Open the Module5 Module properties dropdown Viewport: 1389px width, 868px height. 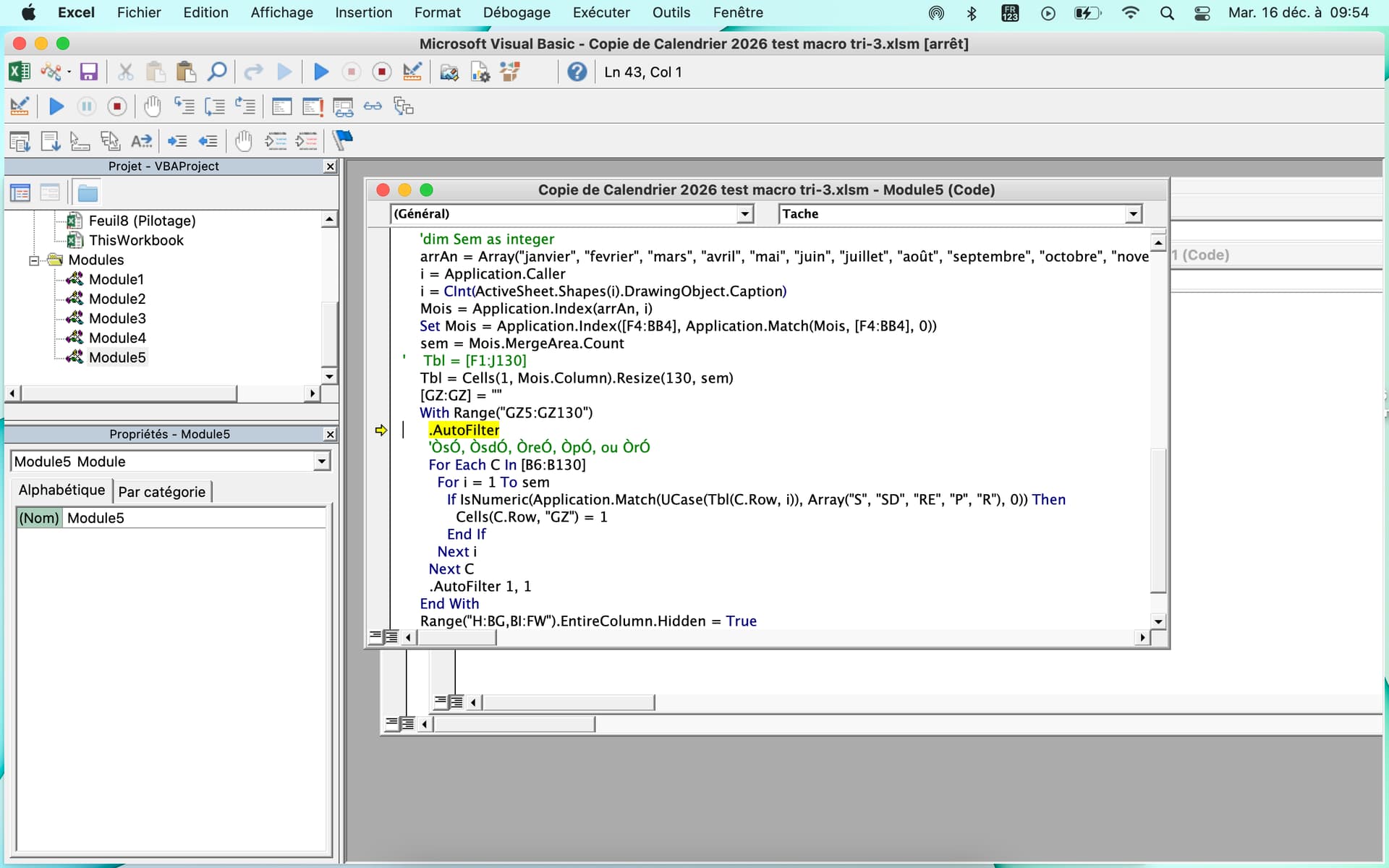pos(321,461)
